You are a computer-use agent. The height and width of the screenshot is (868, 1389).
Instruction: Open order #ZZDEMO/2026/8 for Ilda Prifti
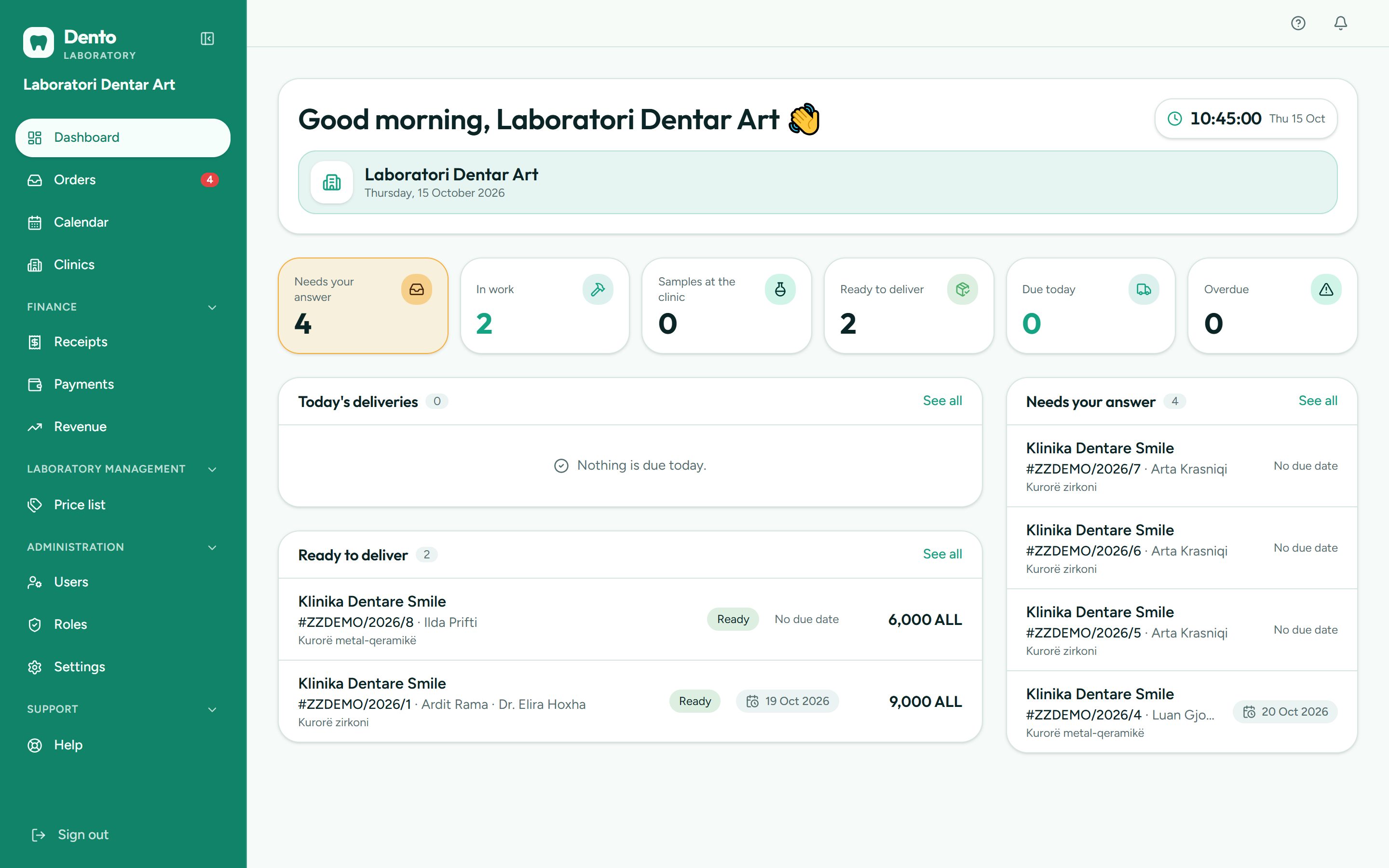click(x=630, y=620)
